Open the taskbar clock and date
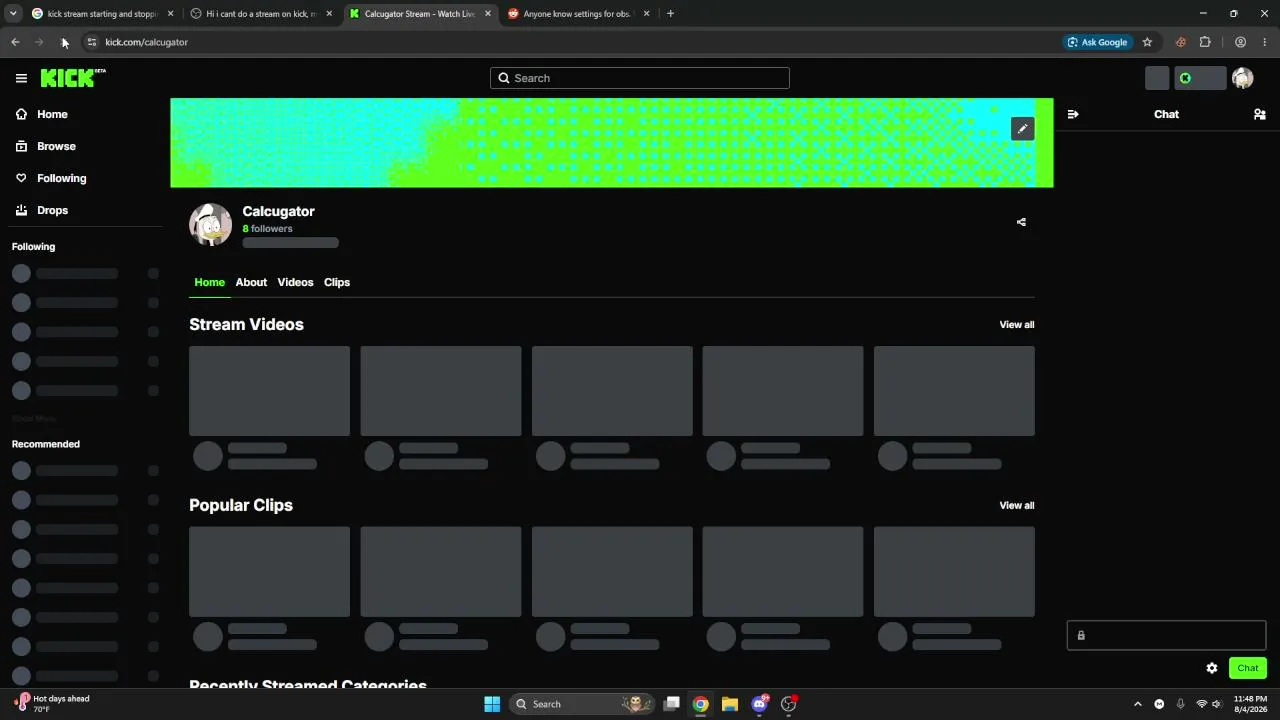Image resolution: width=1280 pixels, height=720 pixels. pos(1250,704)
